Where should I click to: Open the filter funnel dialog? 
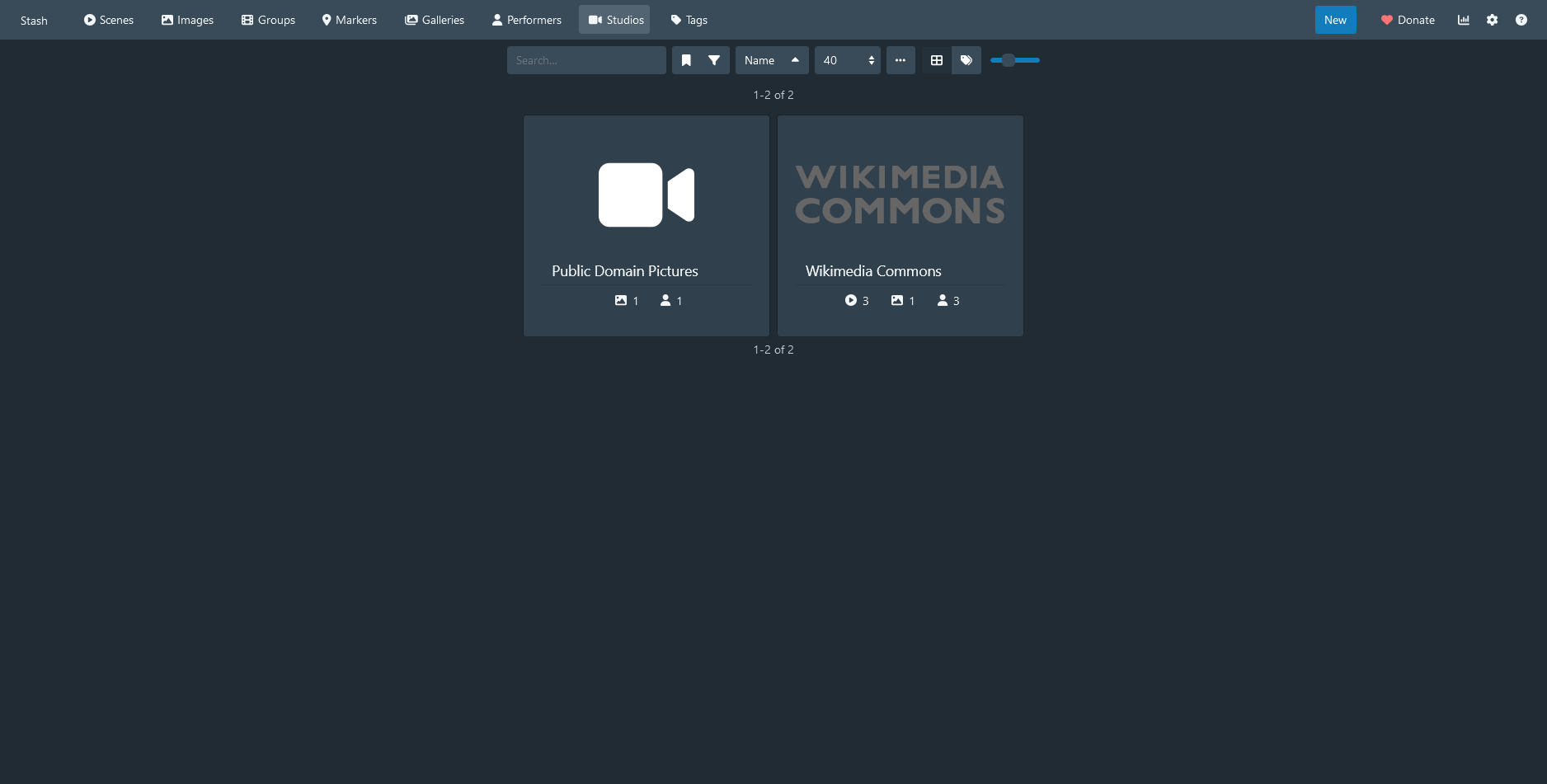pos(714,60)
